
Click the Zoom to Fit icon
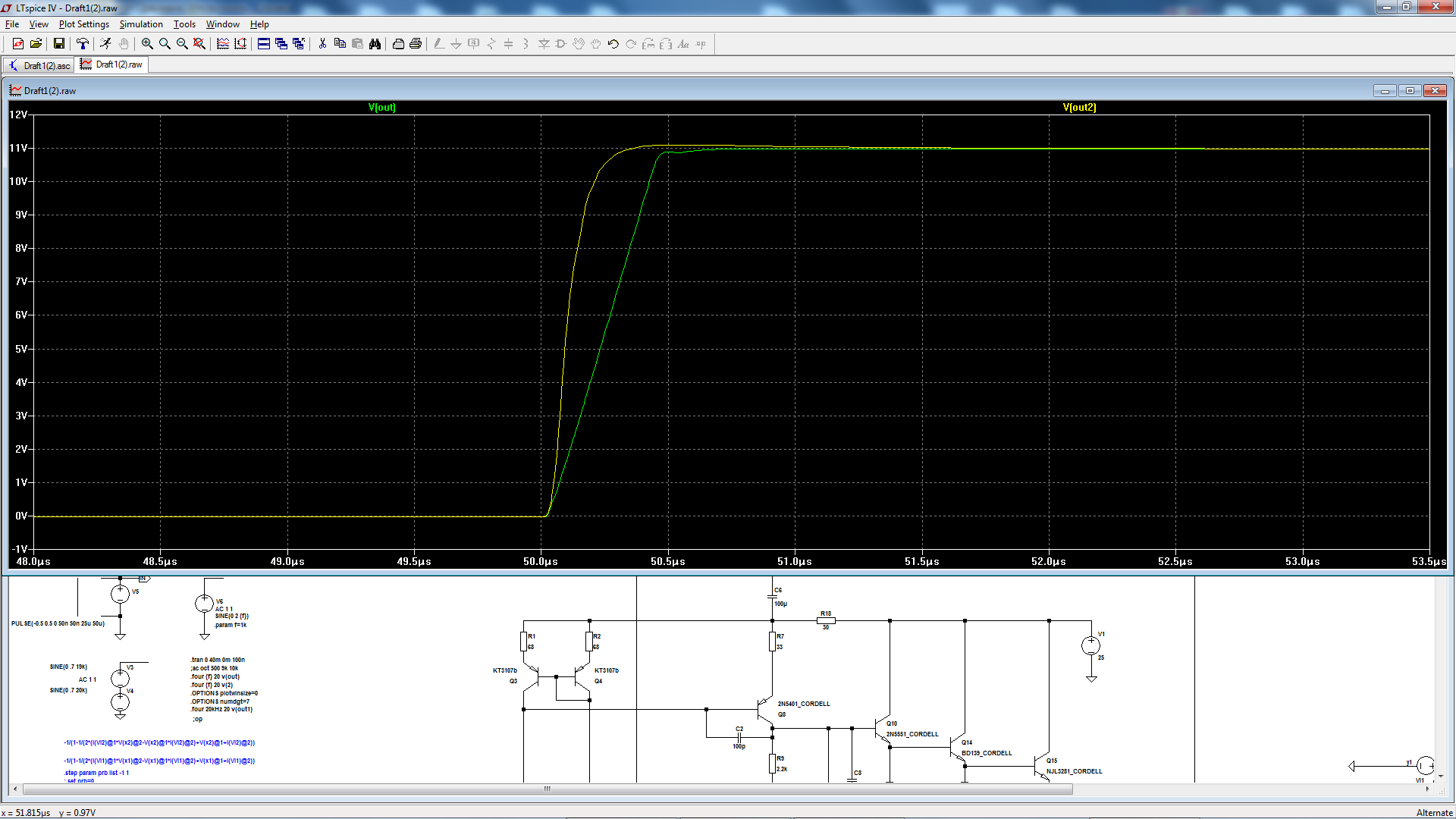point(199,44)
